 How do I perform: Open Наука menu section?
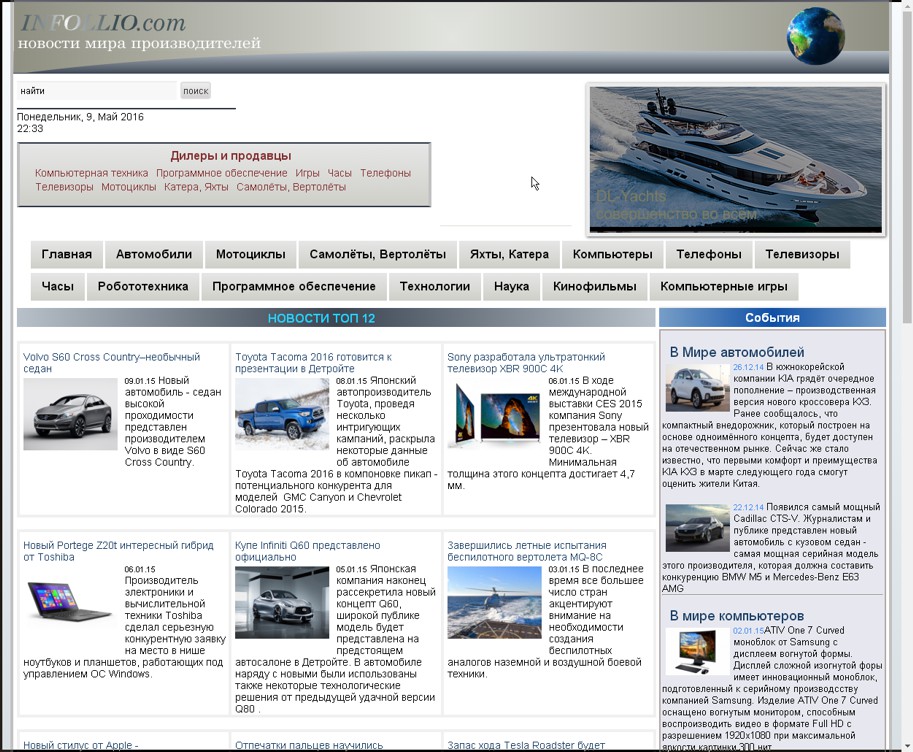511,287
